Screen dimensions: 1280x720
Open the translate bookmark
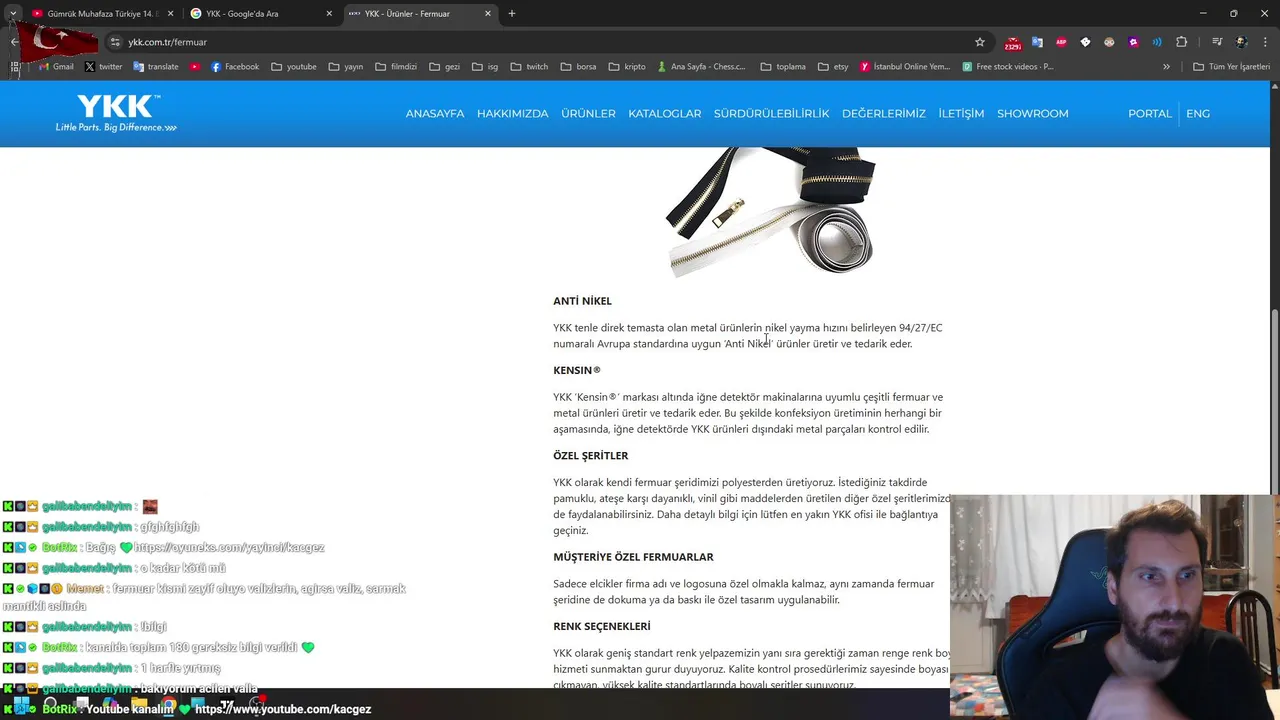click(156, 67)
